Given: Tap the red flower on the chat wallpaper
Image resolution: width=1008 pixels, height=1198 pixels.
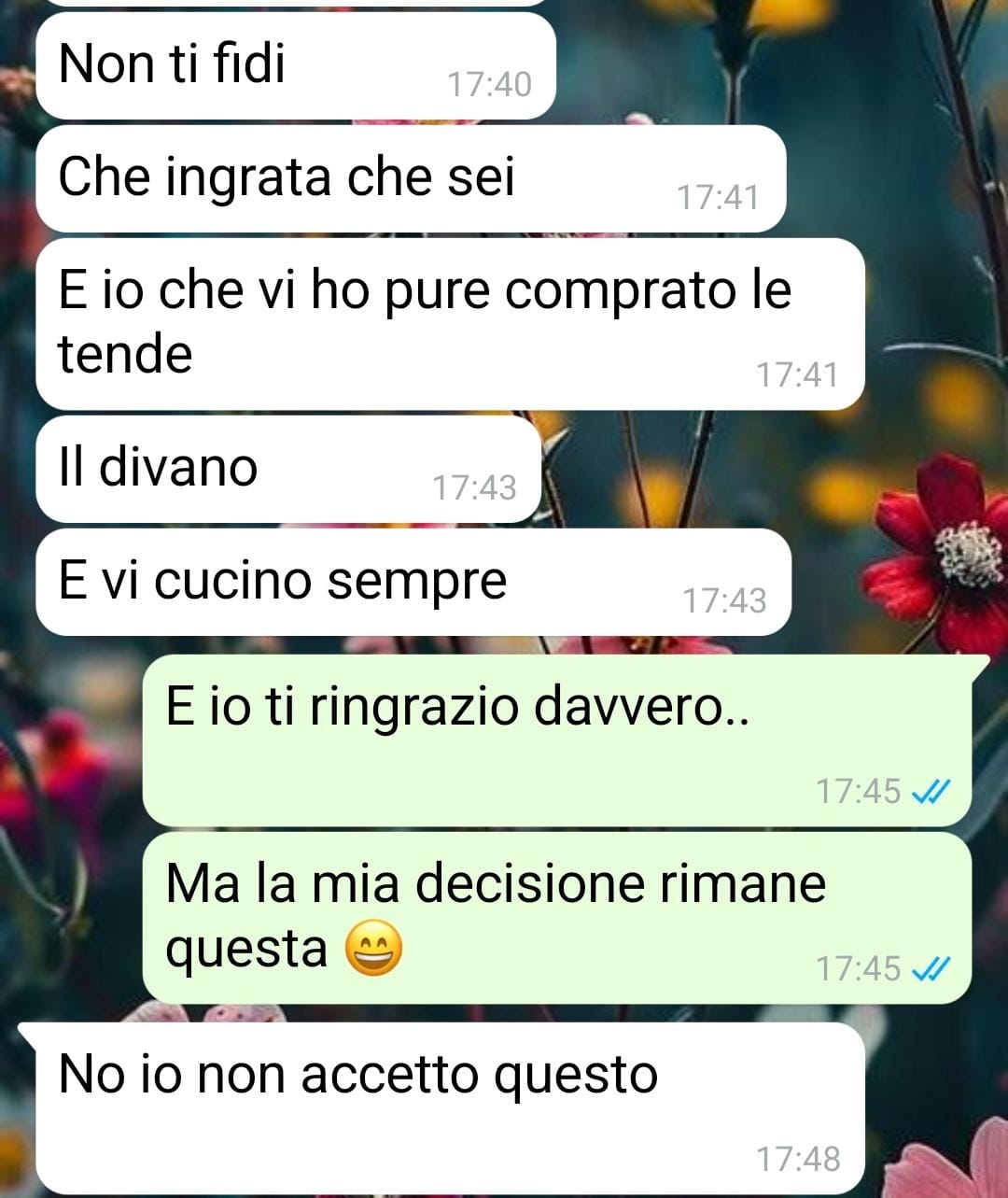Looking at the screenshot, I should [x=943, y=551].
